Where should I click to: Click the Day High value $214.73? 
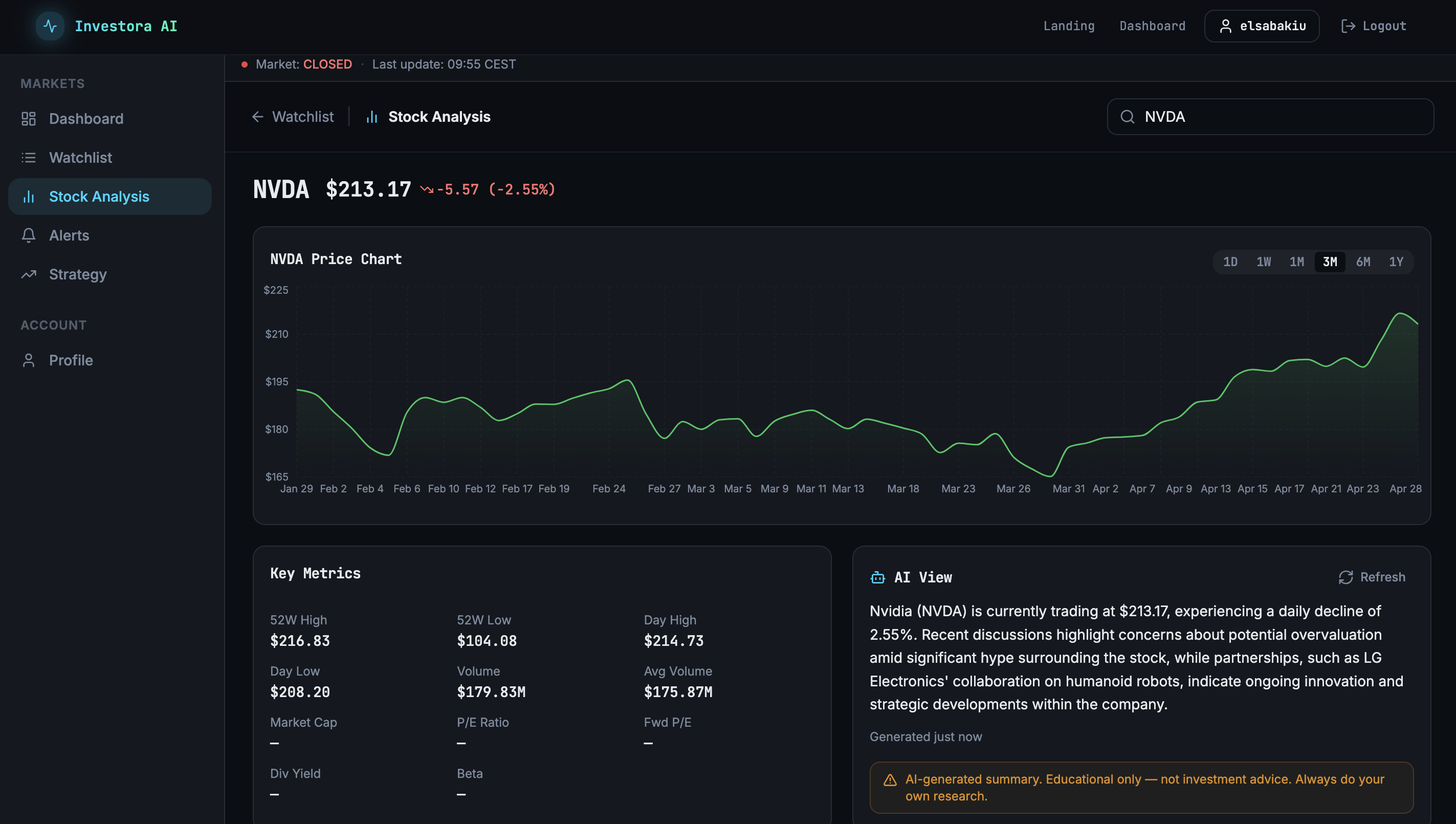(x=674, y=641)
